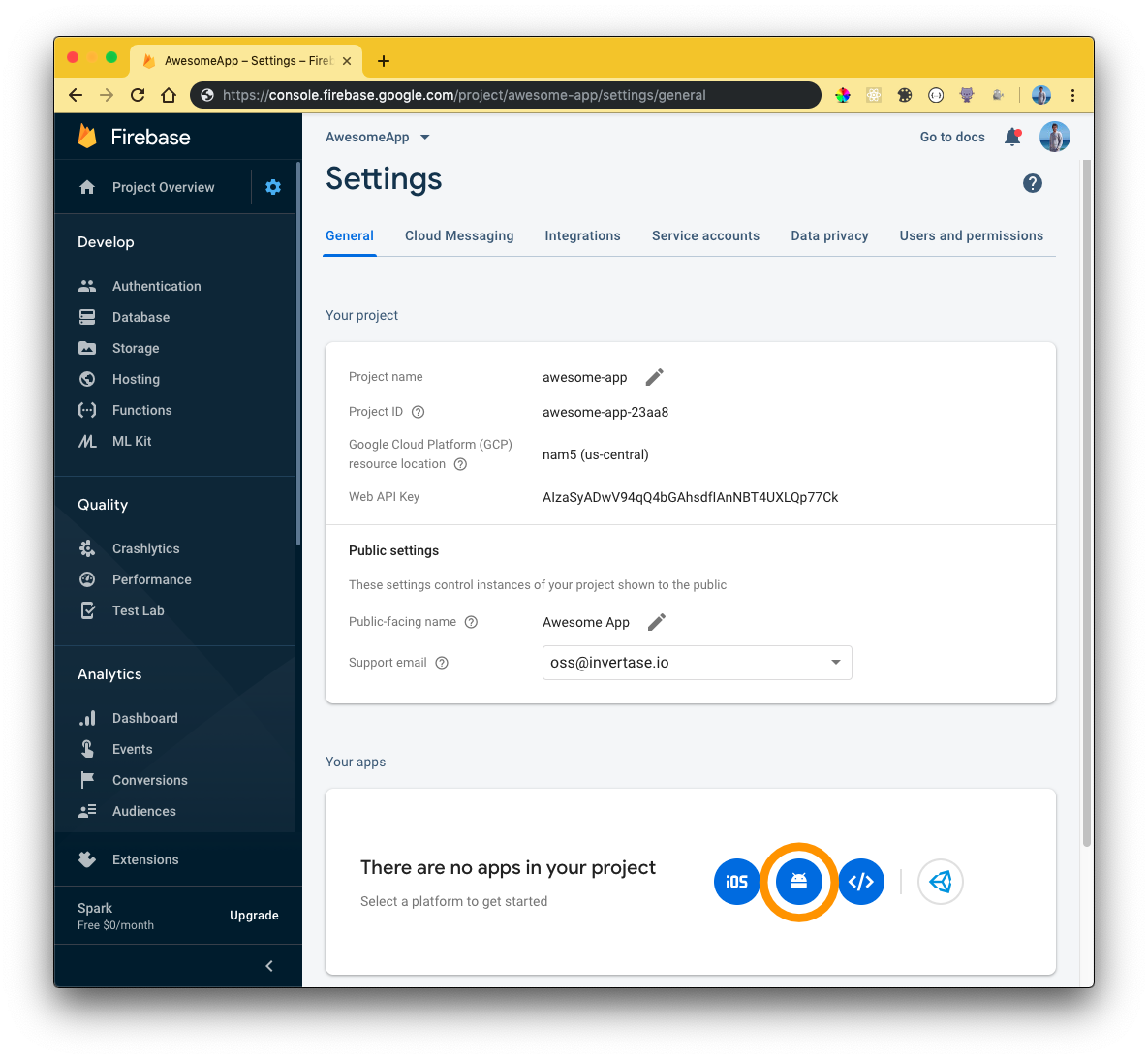Open the project settings gear icon
This screenshot has width=1148, height=1059.
click(x=273, y=187)
